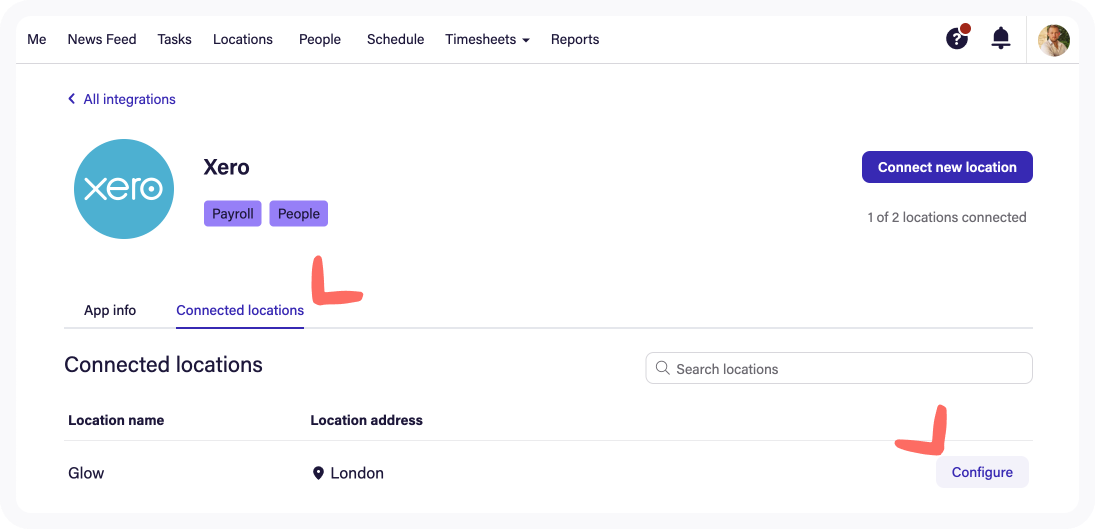Screen dimensions: 1095x529
Task: Click the Glow location name
Action: (86, 473)
